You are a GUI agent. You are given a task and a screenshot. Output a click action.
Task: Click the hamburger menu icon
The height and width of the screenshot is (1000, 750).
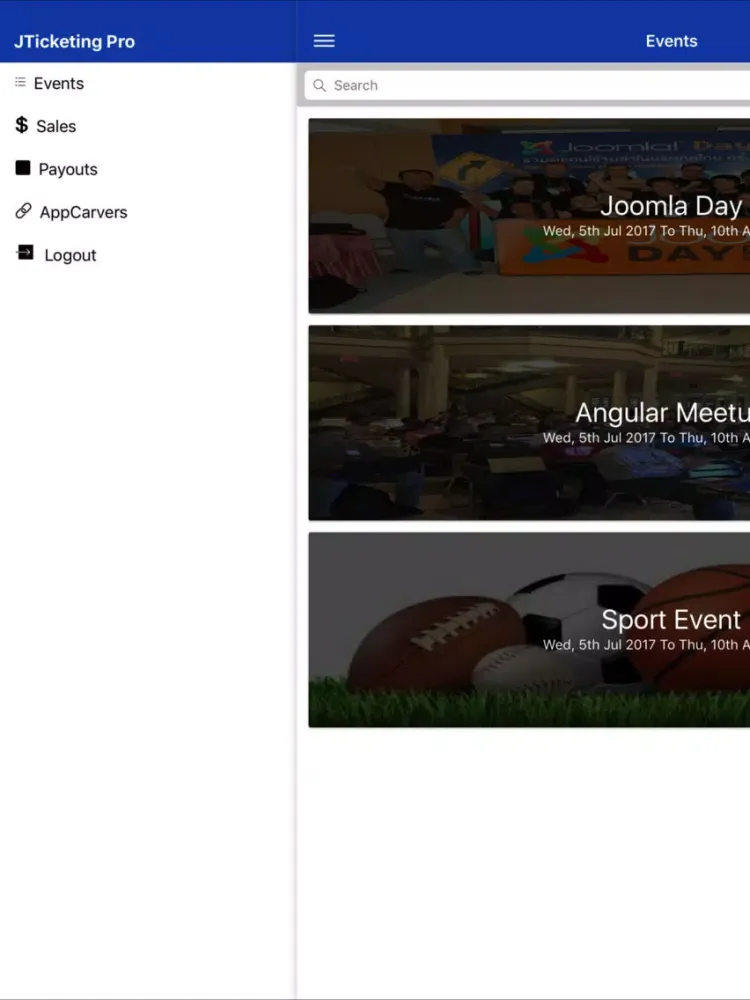[324, 41]
